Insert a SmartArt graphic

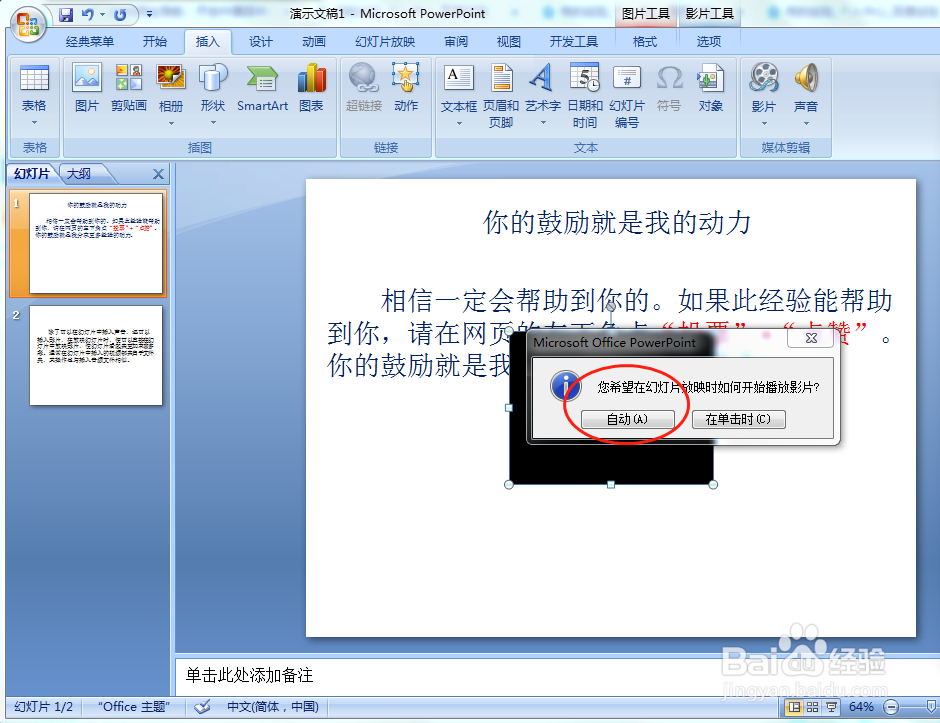[262, 88]
